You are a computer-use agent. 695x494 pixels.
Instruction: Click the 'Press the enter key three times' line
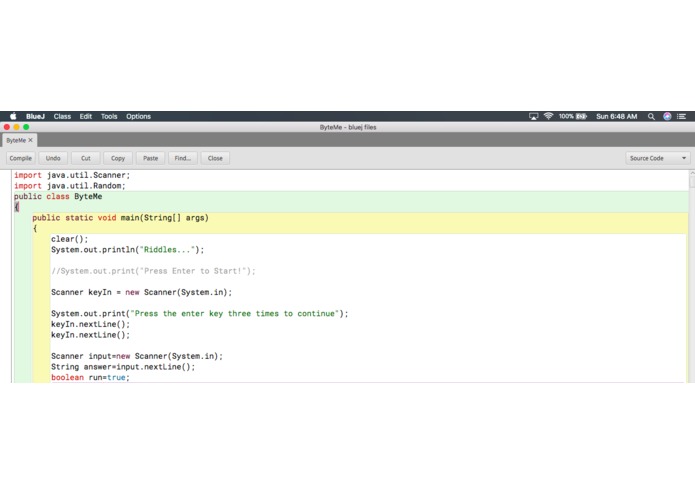tap(199, 313)
